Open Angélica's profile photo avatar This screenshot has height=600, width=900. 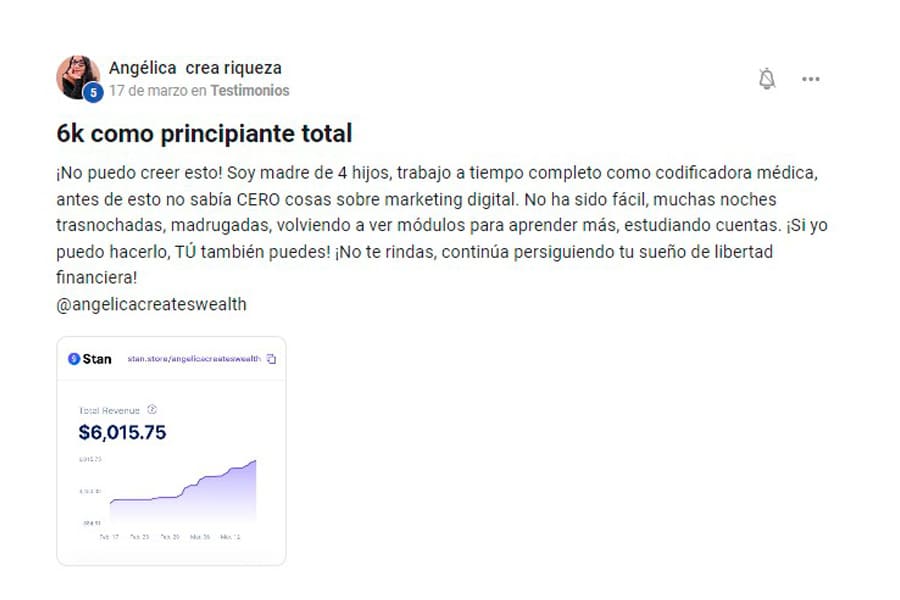[x=77, y=75]
